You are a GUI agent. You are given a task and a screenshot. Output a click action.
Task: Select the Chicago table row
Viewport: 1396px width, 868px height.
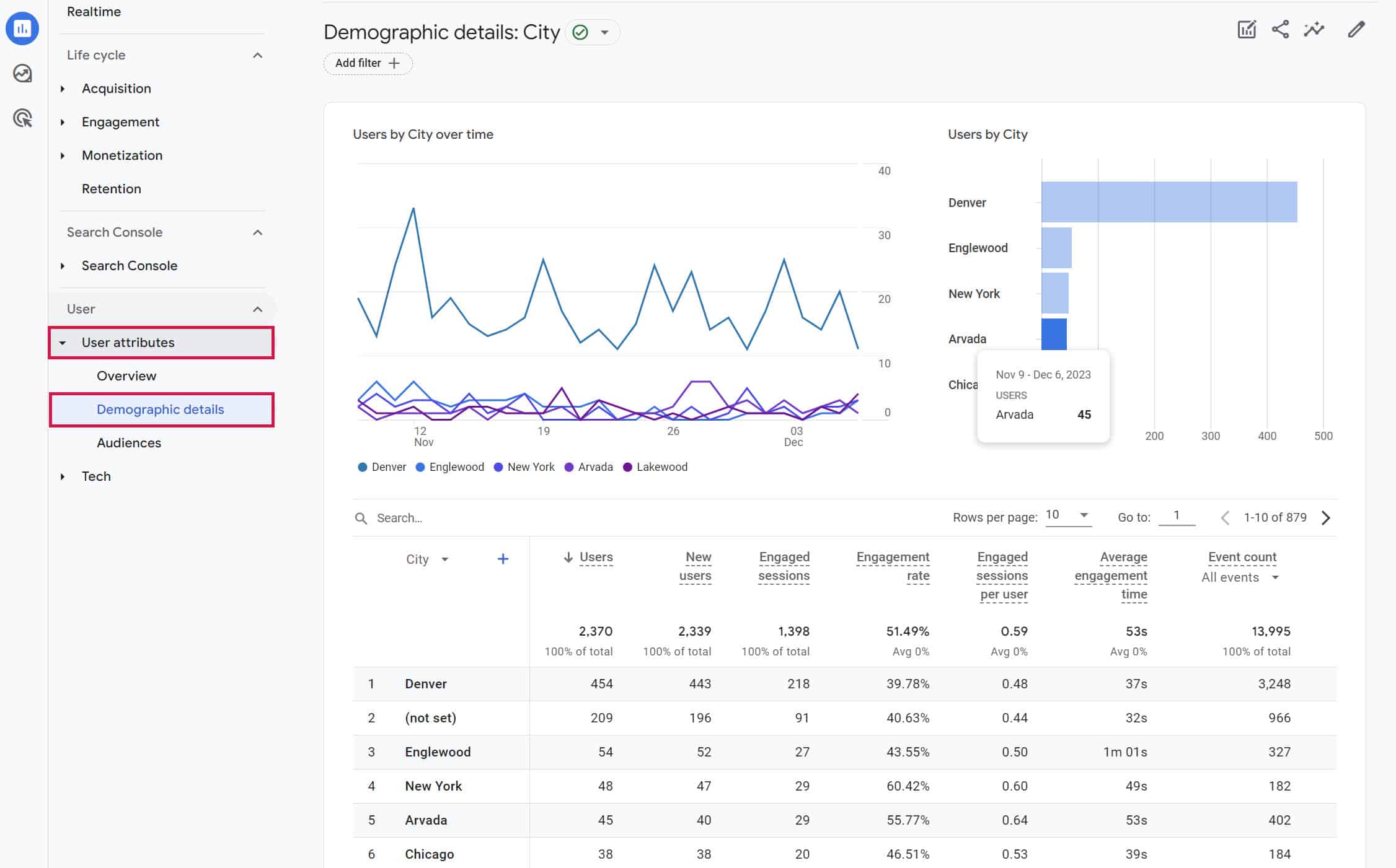pos(845,854)
